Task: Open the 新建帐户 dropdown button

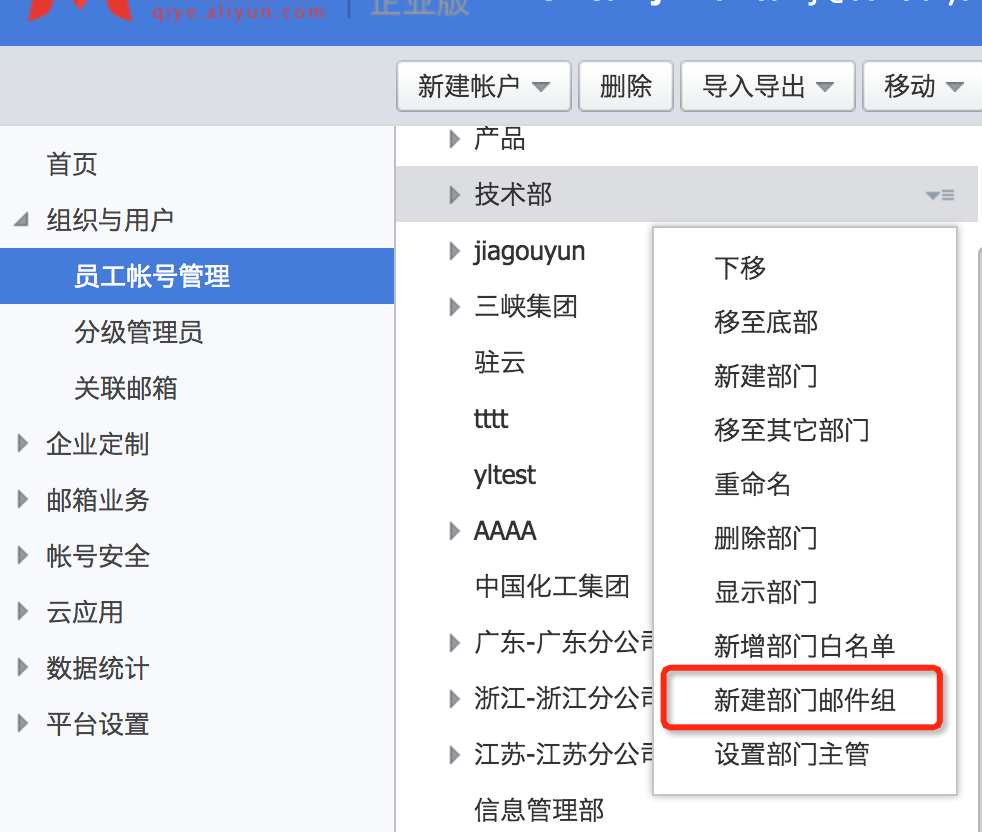Action: [483, 86]
